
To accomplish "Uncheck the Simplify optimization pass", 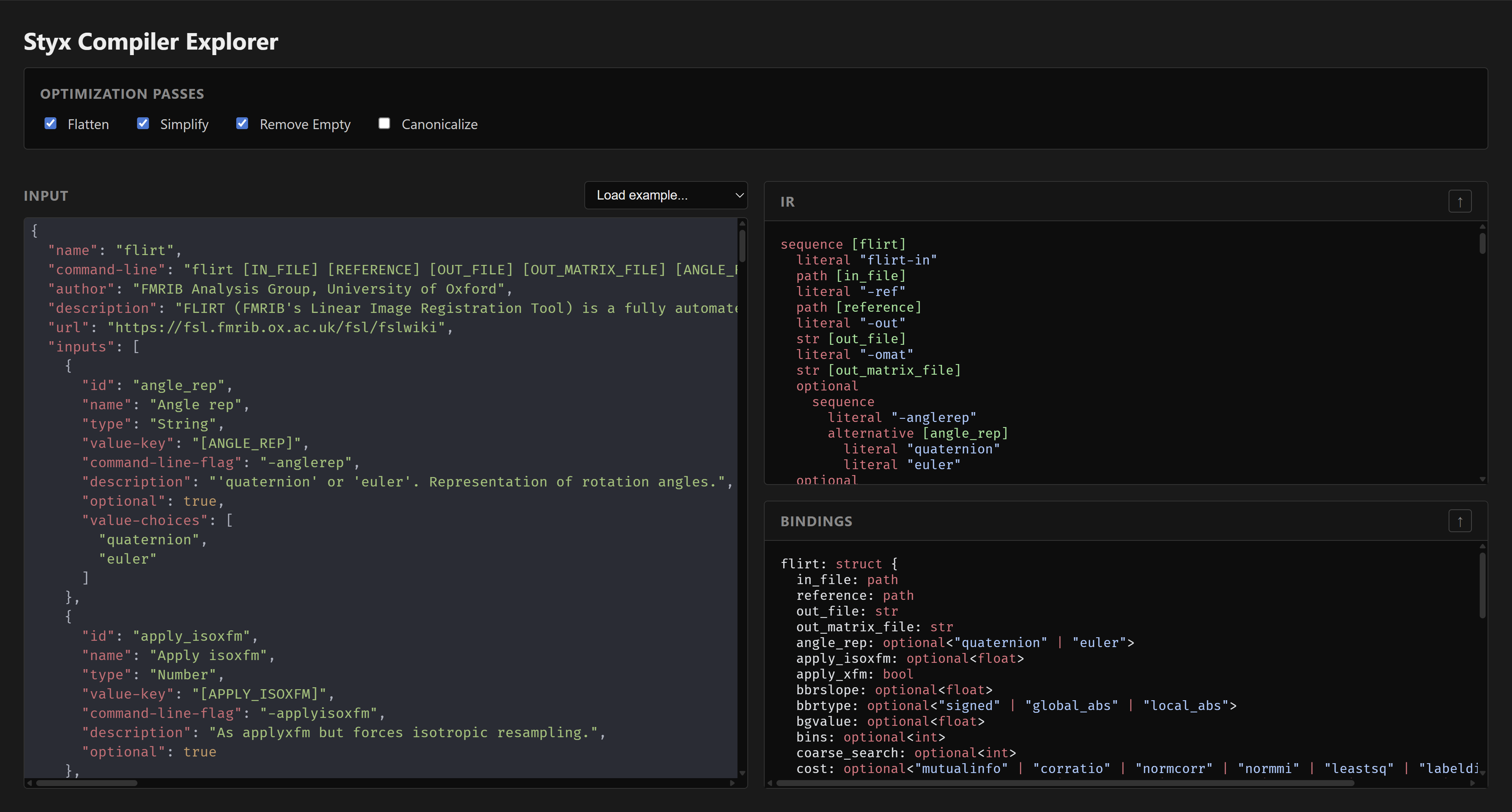I will pos(143,123).
